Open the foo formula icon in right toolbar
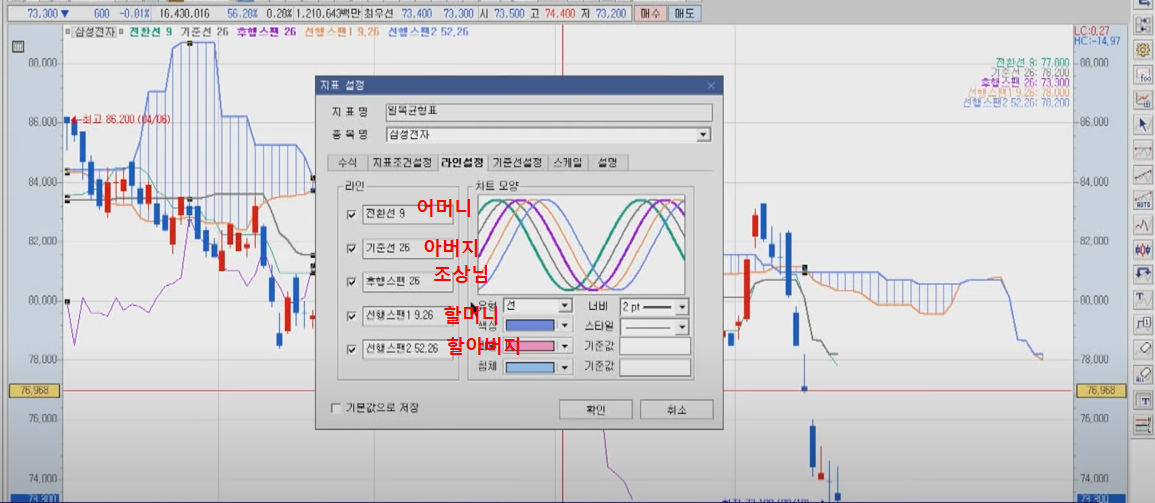 (x=1144, y=74)
